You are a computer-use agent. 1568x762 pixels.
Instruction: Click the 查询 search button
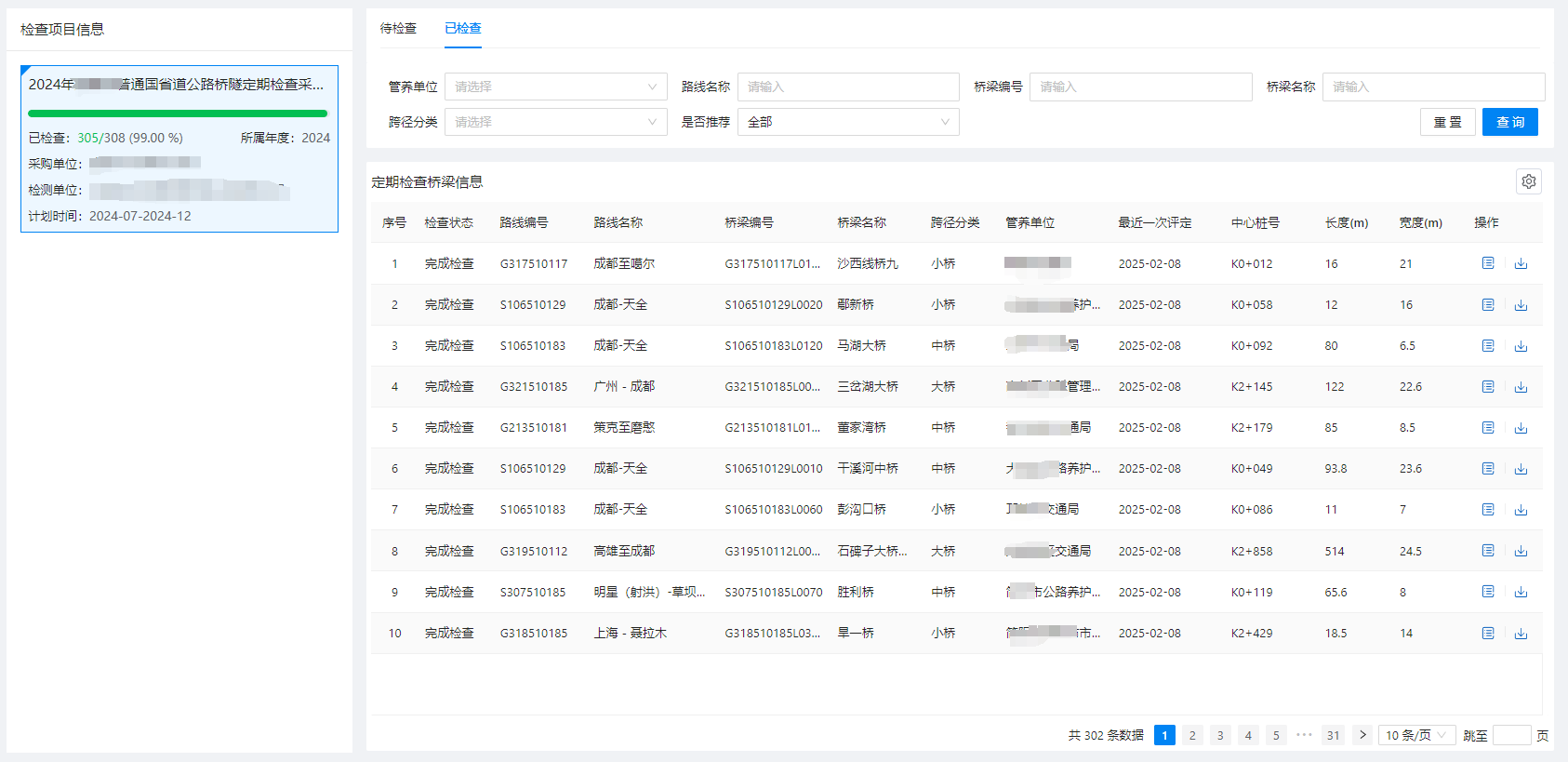(1509, 122)
